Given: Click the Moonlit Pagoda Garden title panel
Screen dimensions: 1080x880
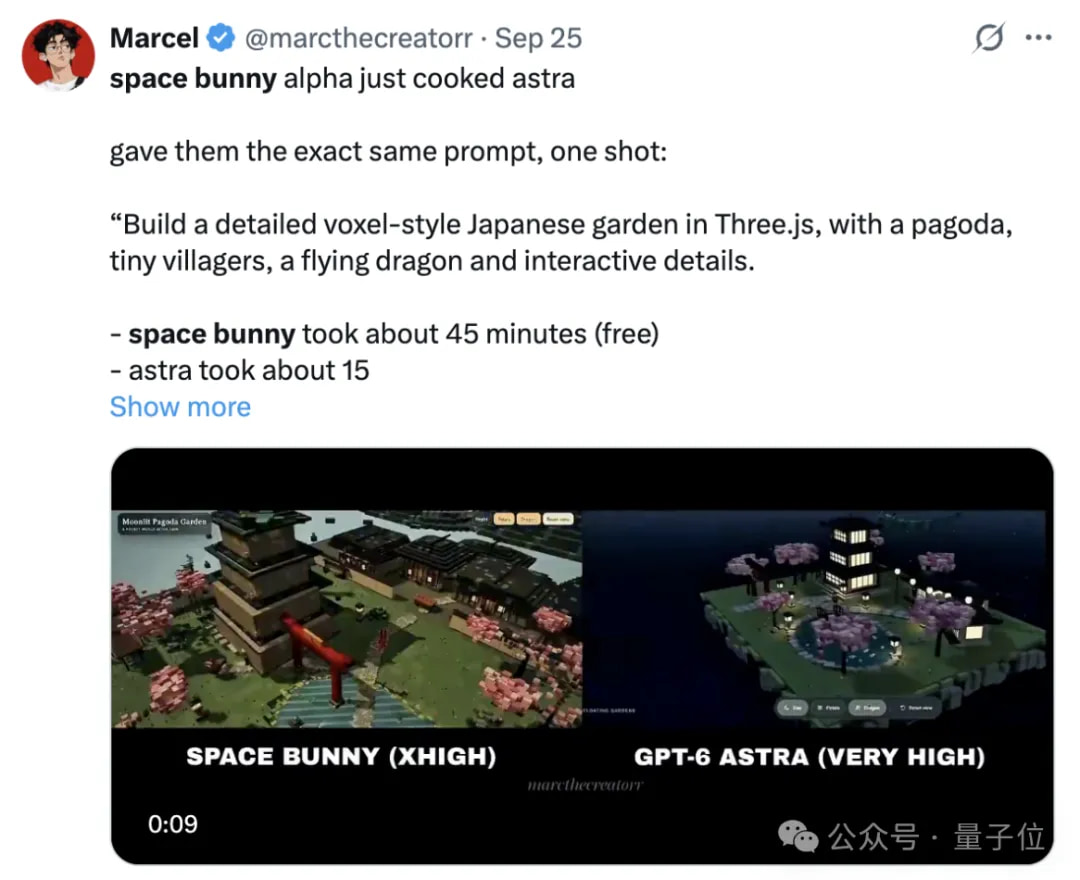Looking at the screenshot, I should (x=164, y=523).
